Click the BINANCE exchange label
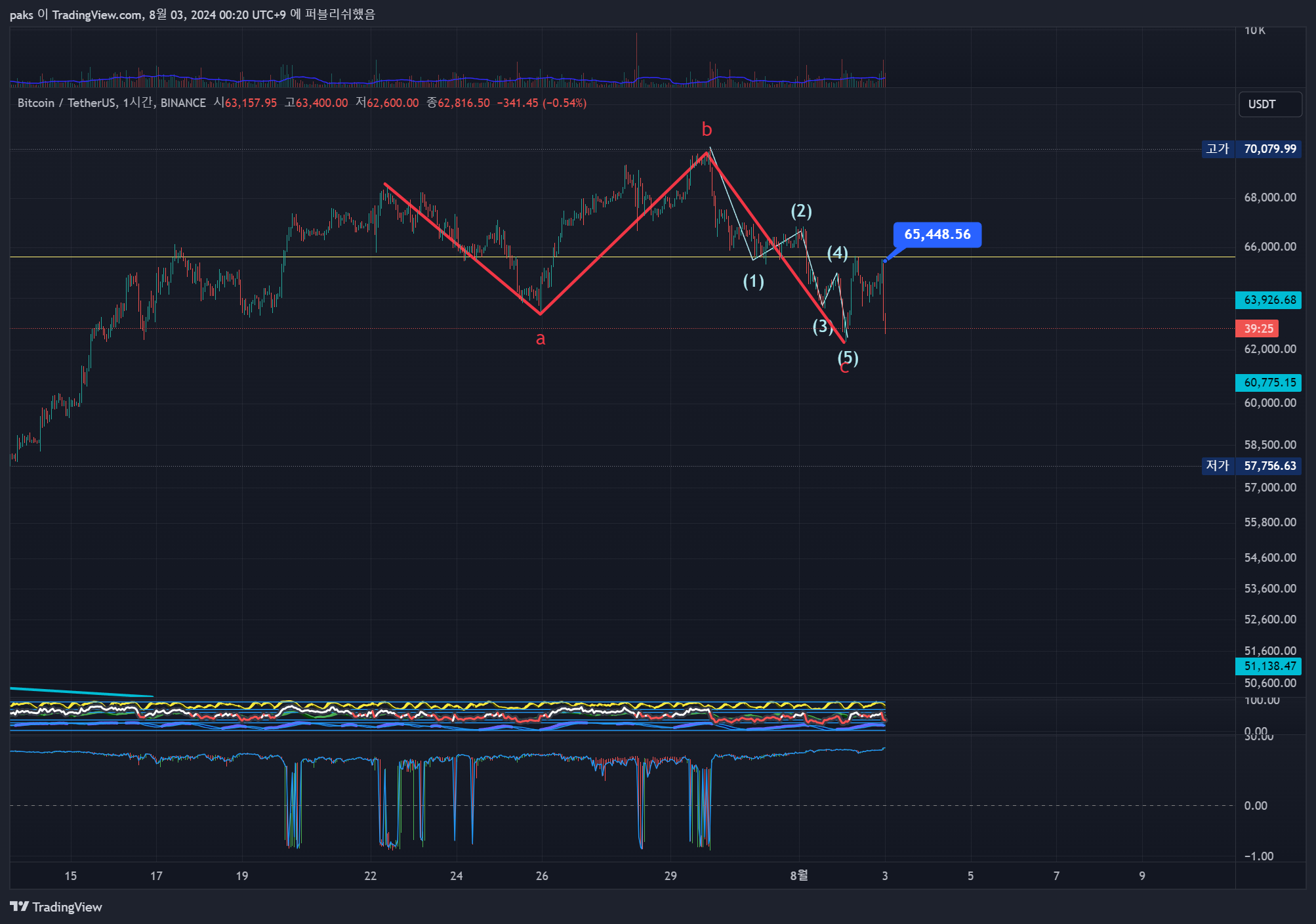The width and height of the screenshot is (1316, 924). (x=183, y=103)
